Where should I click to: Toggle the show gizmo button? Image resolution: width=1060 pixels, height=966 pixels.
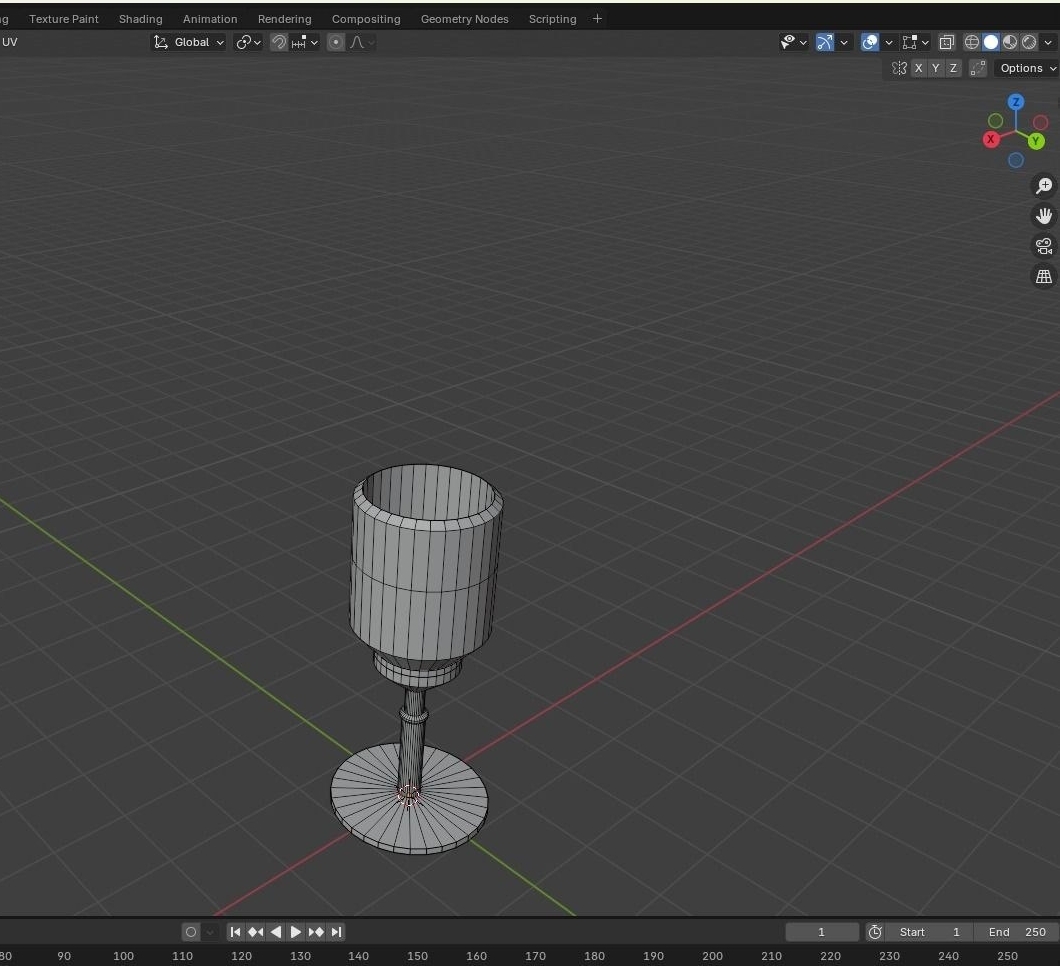pyautogui.click(x=825, y=42)
